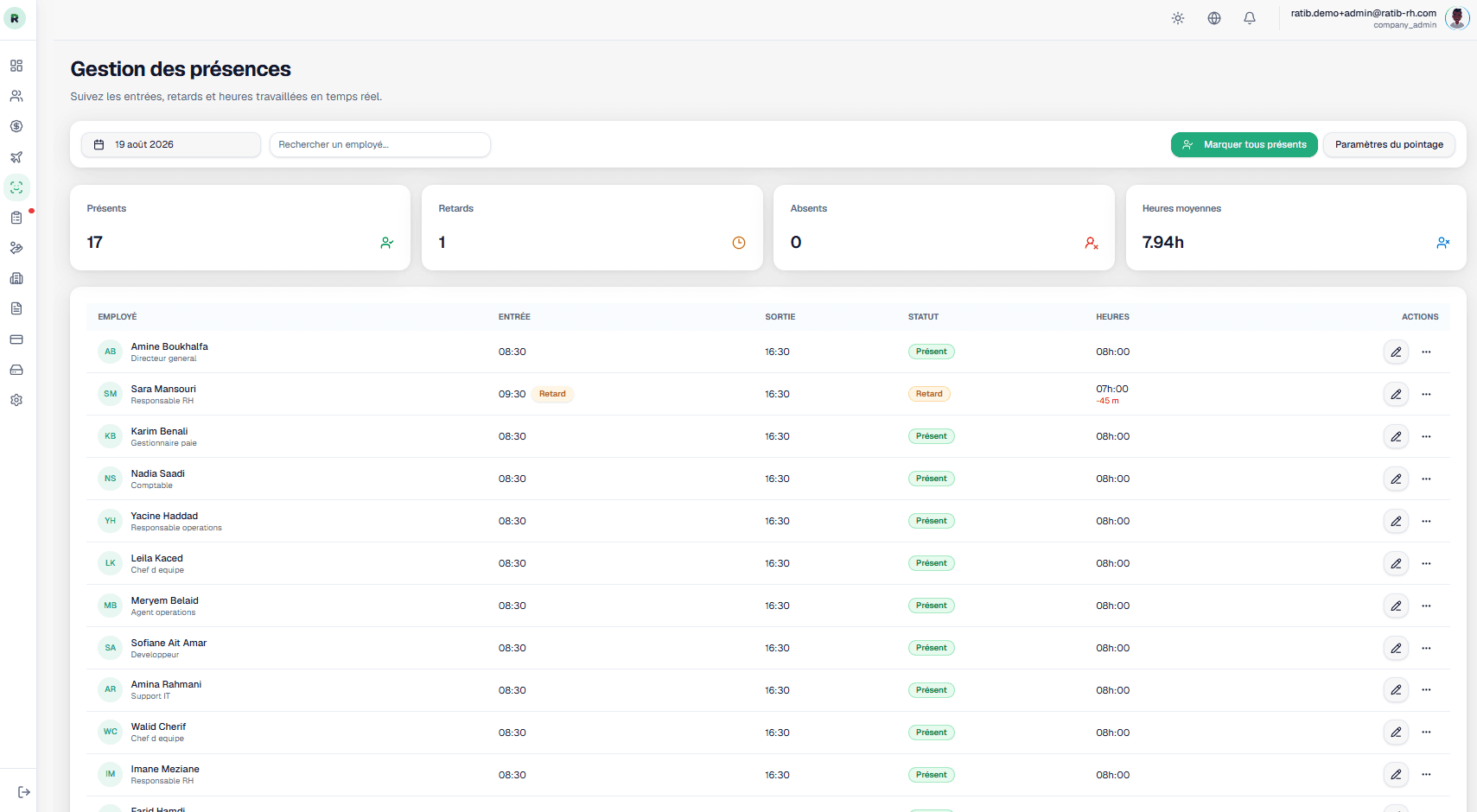Open language selector globe icon
Image resolution: width=1477 pixels, height=812 pixels.
point(1214,18)
